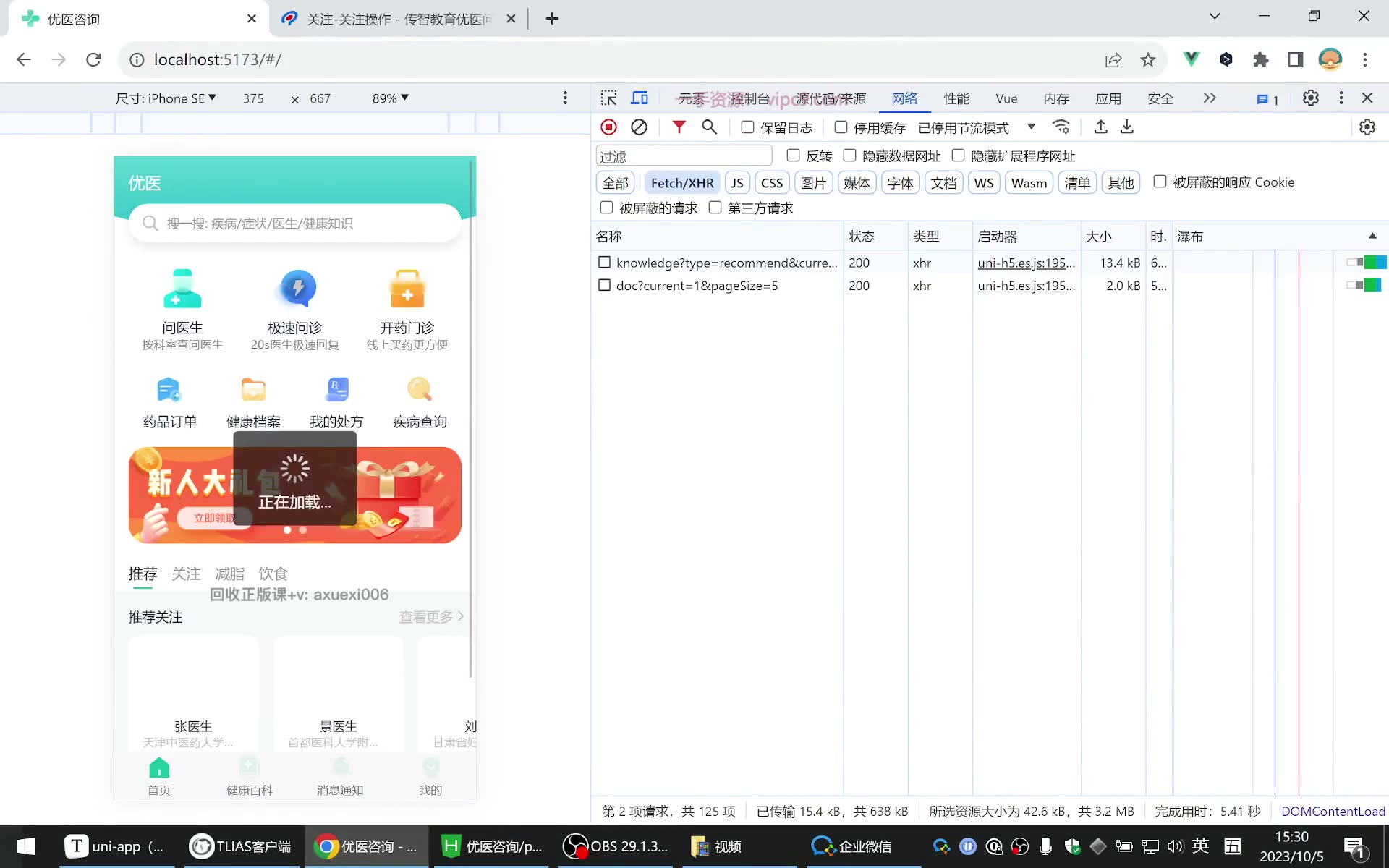Enable the 停用缓存 checkbox
Screen dimensions: 1389x868
click(841, 127)
